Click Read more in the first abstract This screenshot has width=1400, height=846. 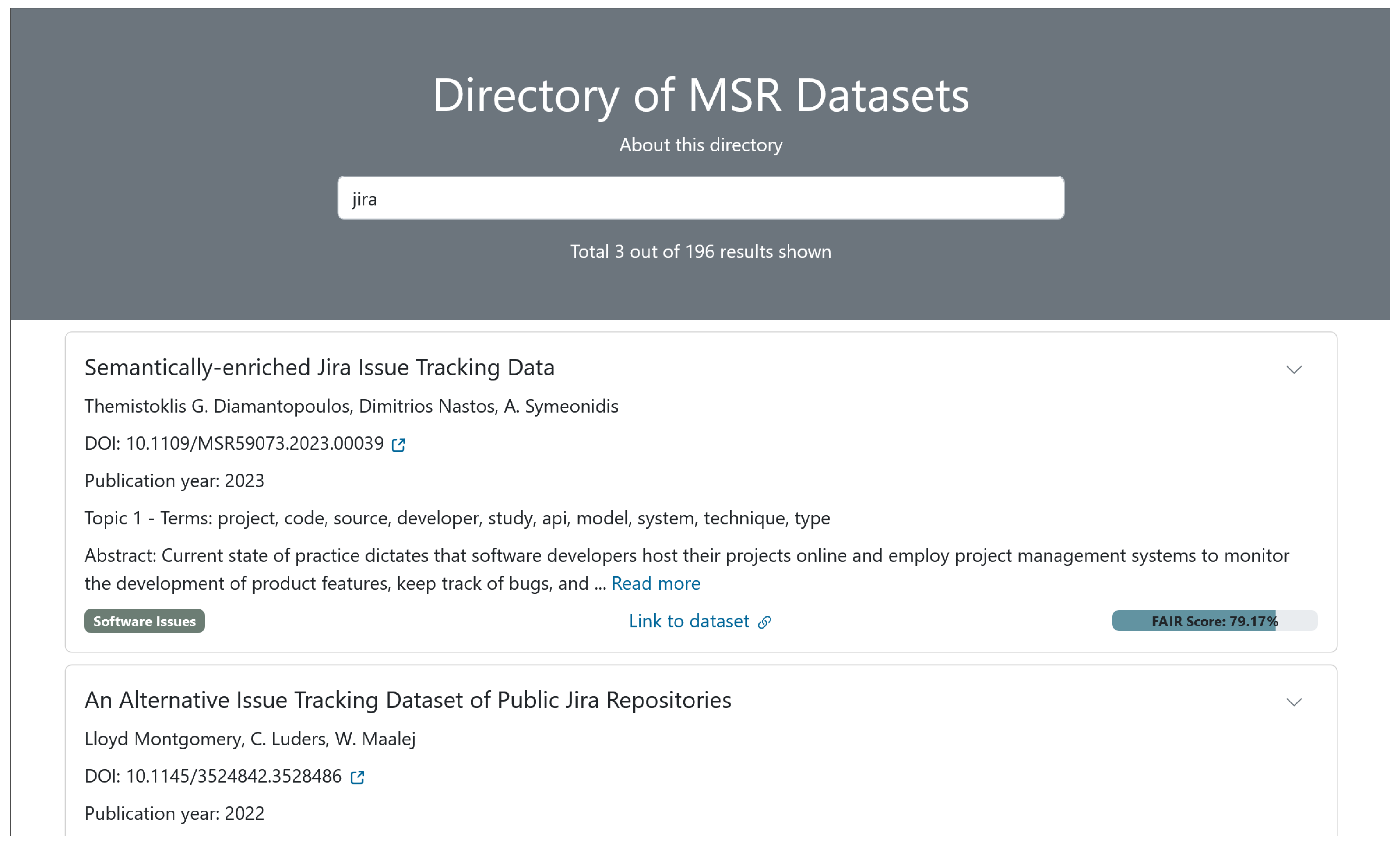click(656, 583)
